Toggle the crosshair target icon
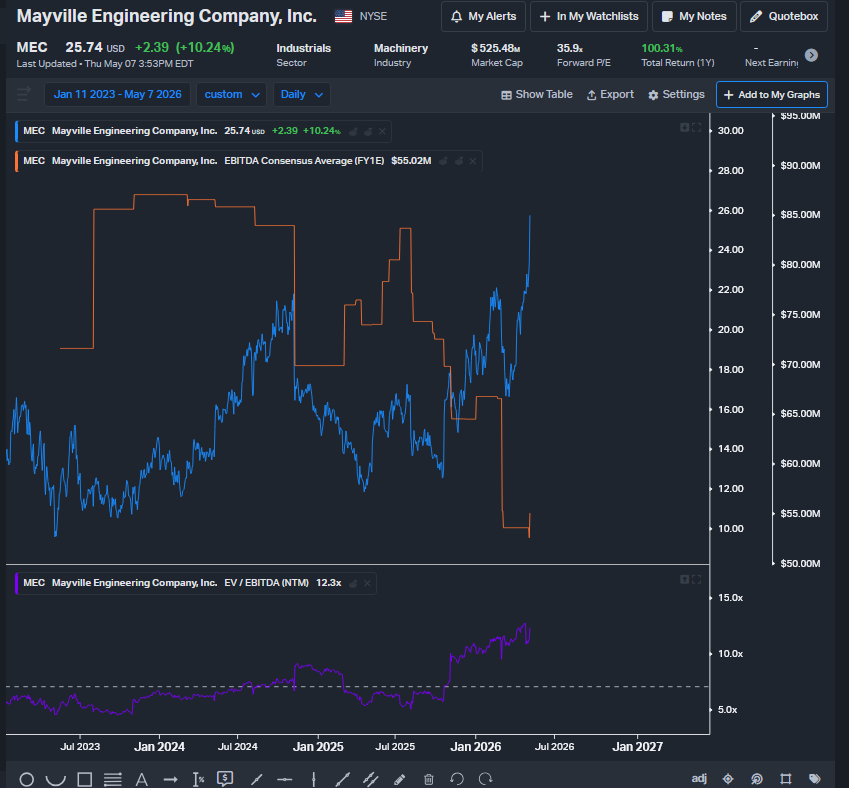Image resolution: width=849 pixels, height=788 pixels. (x=728, y=779)
